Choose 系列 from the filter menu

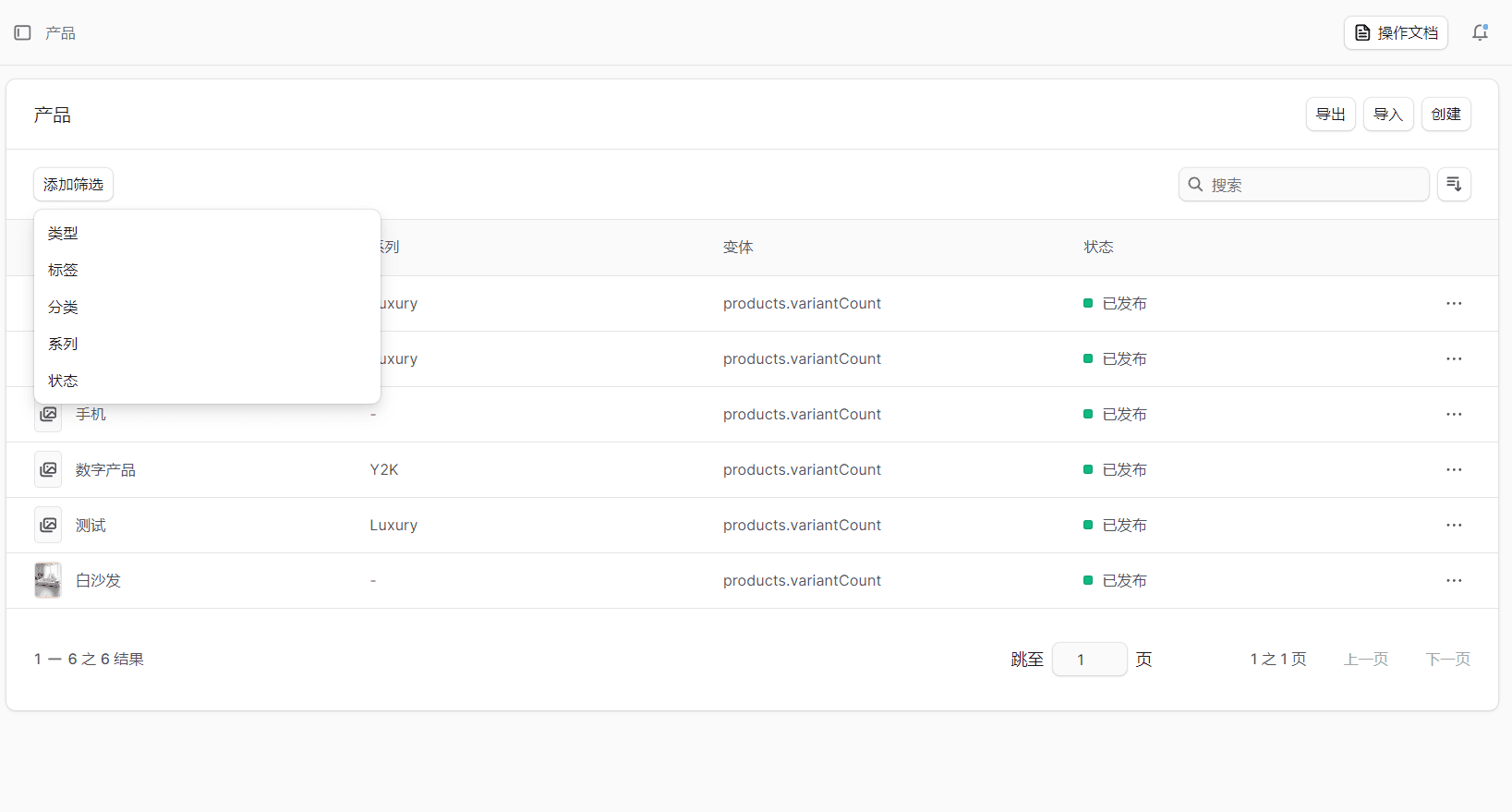(64, 345)
